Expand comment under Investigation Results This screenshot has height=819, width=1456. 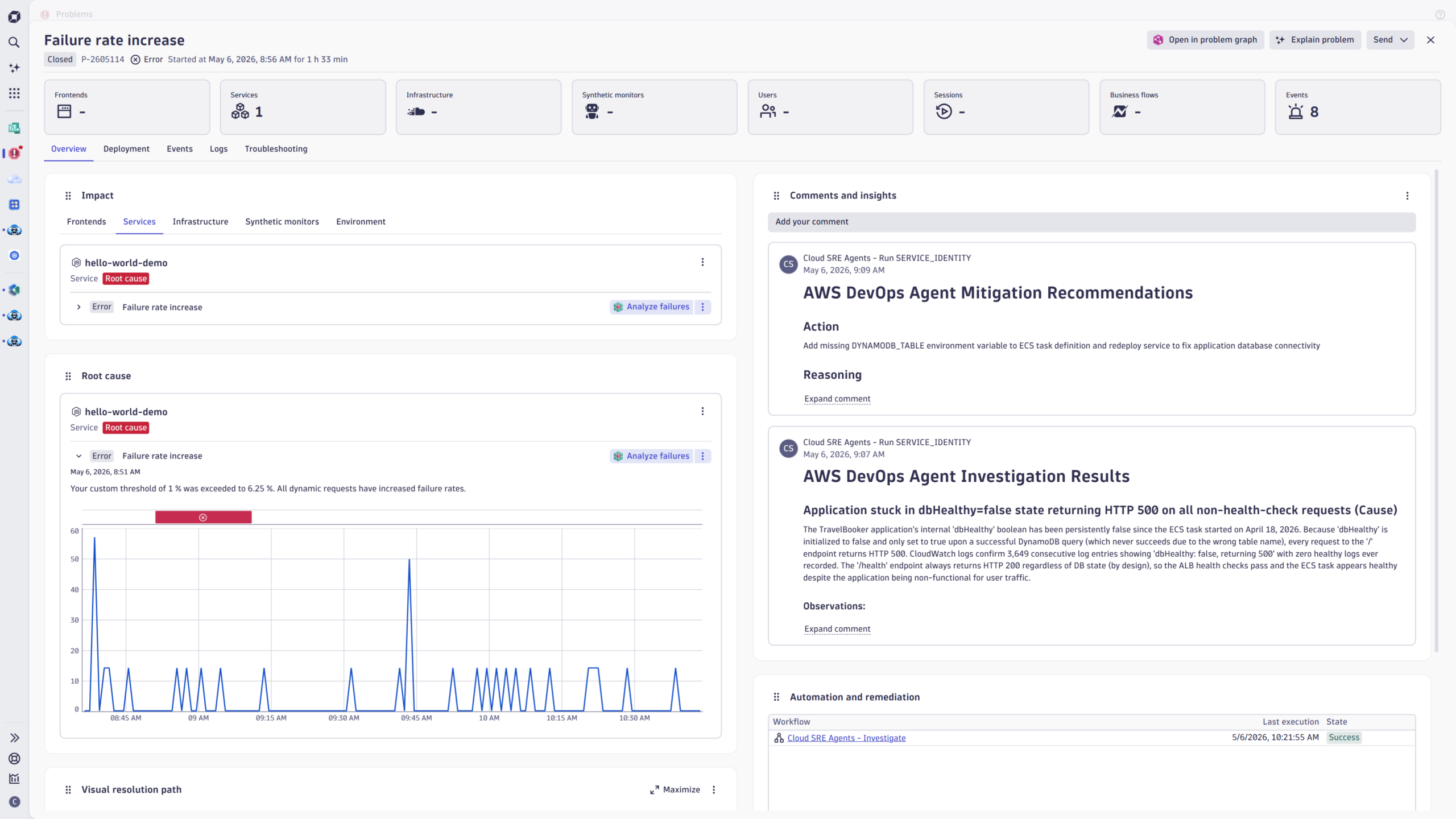(x=837, y=629)
